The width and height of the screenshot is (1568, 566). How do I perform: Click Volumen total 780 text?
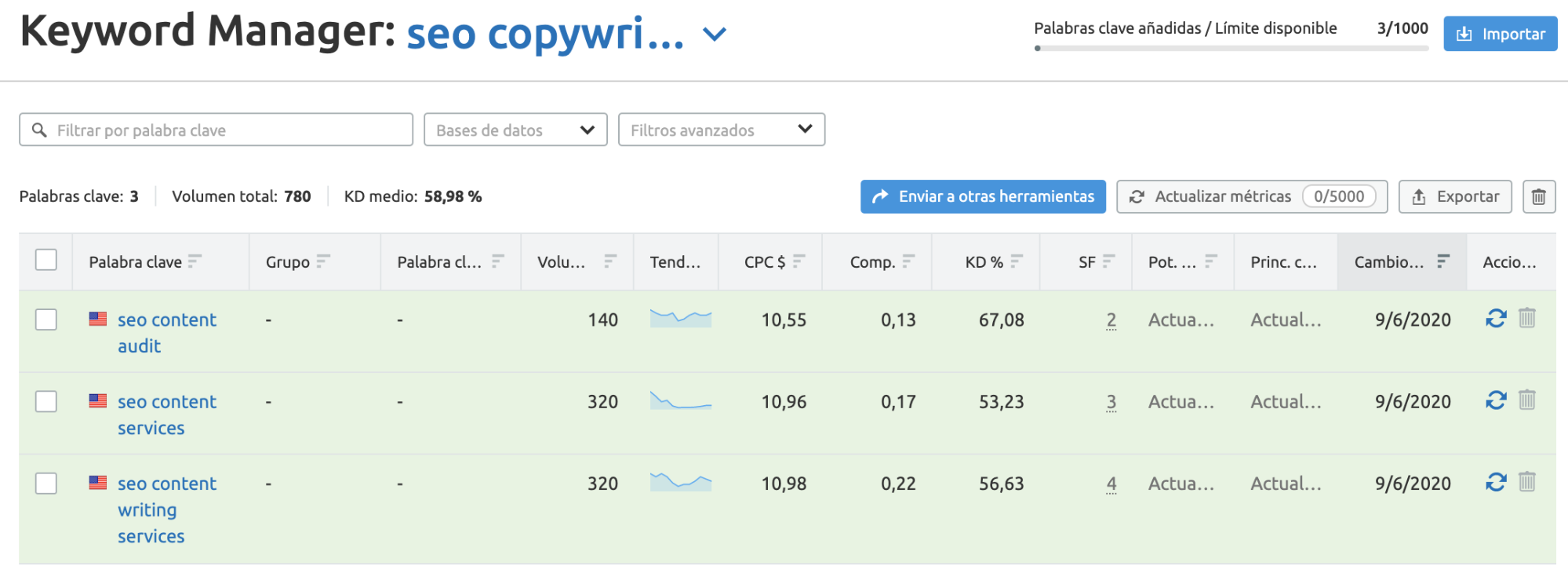tap(241, 196)
